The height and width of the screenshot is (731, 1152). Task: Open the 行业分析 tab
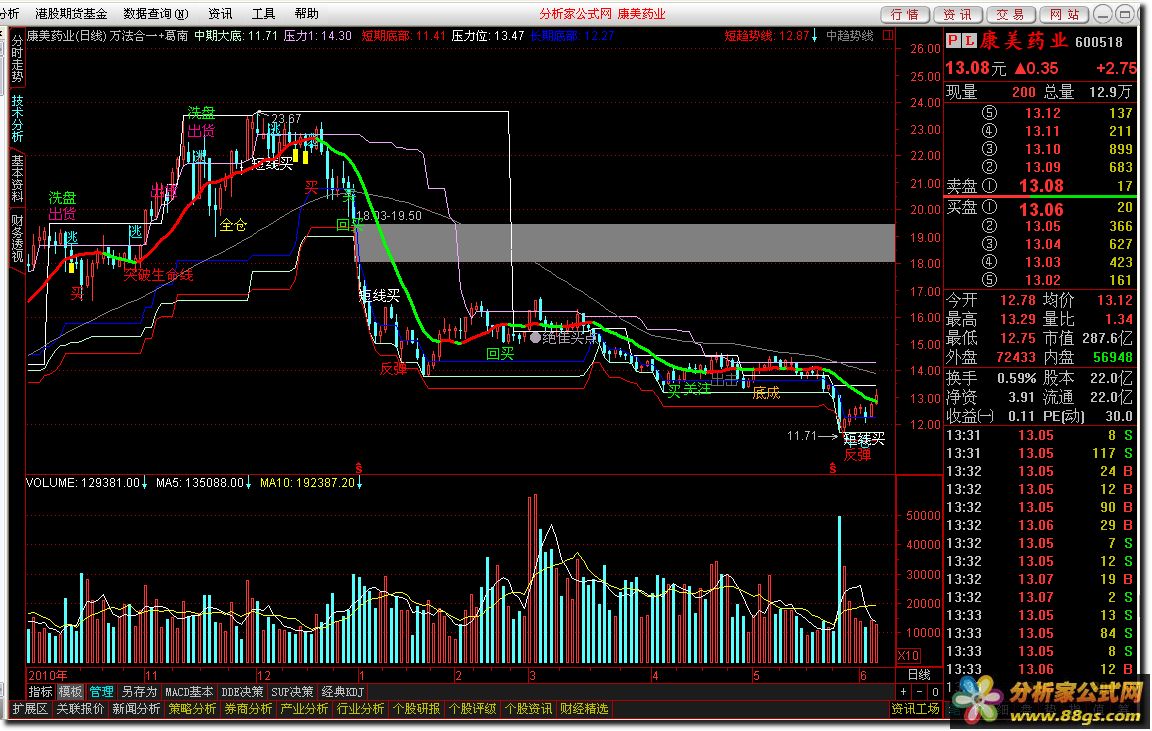(x=360, y=709)
